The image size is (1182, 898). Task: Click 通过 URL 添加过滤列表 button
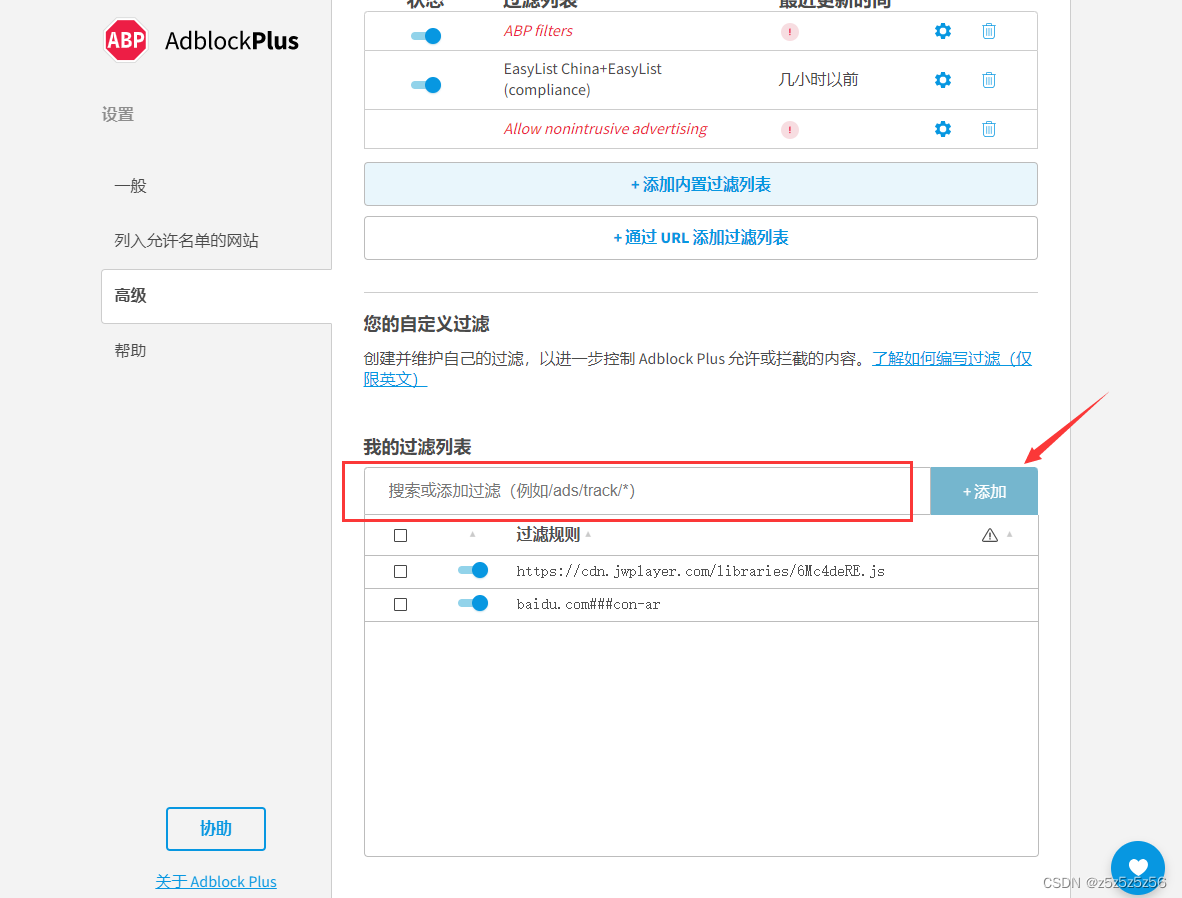pyautogui.click(x=700, y=238)
